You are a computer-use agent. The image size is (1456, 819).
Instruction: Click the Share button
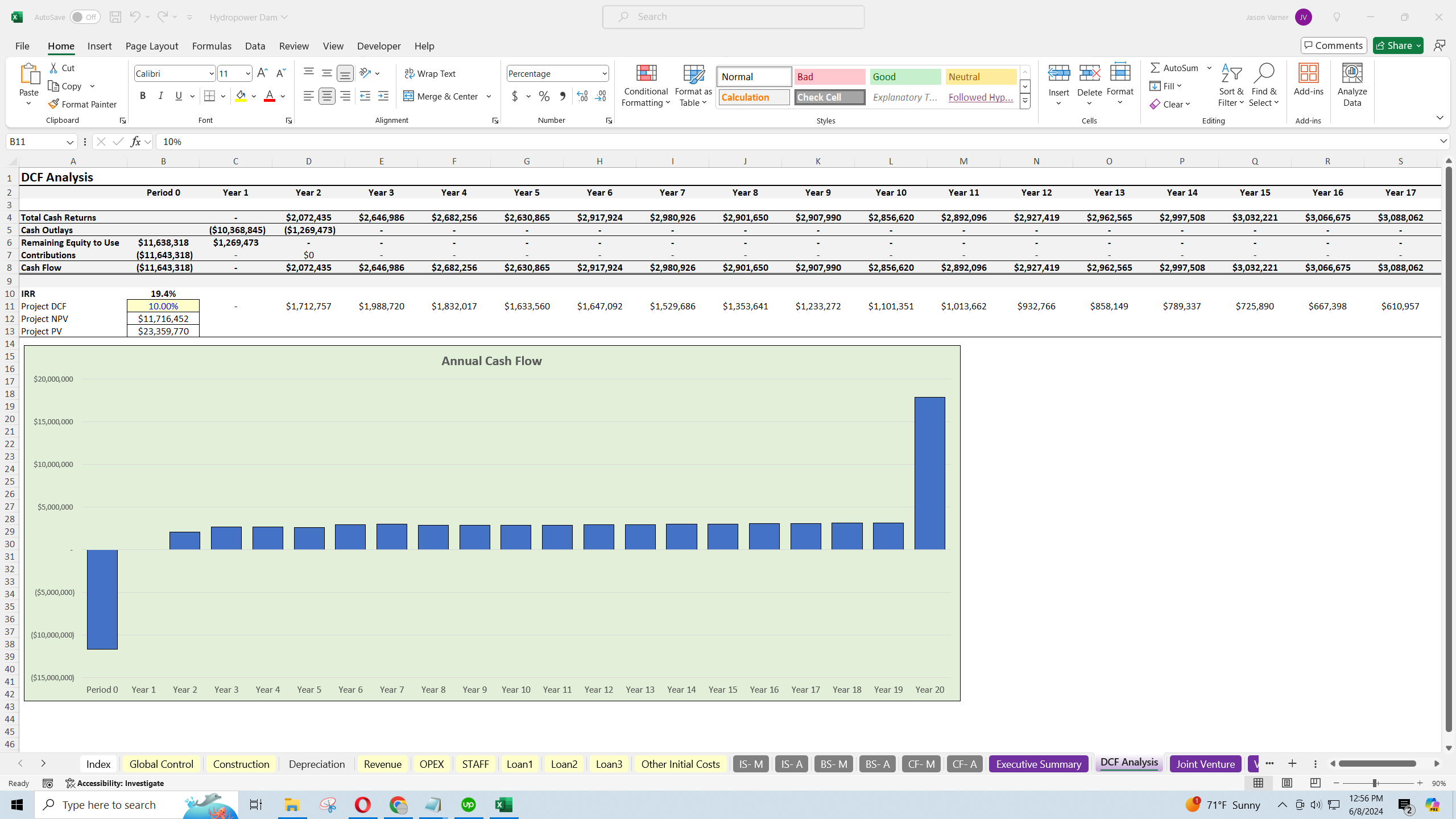1397,45
